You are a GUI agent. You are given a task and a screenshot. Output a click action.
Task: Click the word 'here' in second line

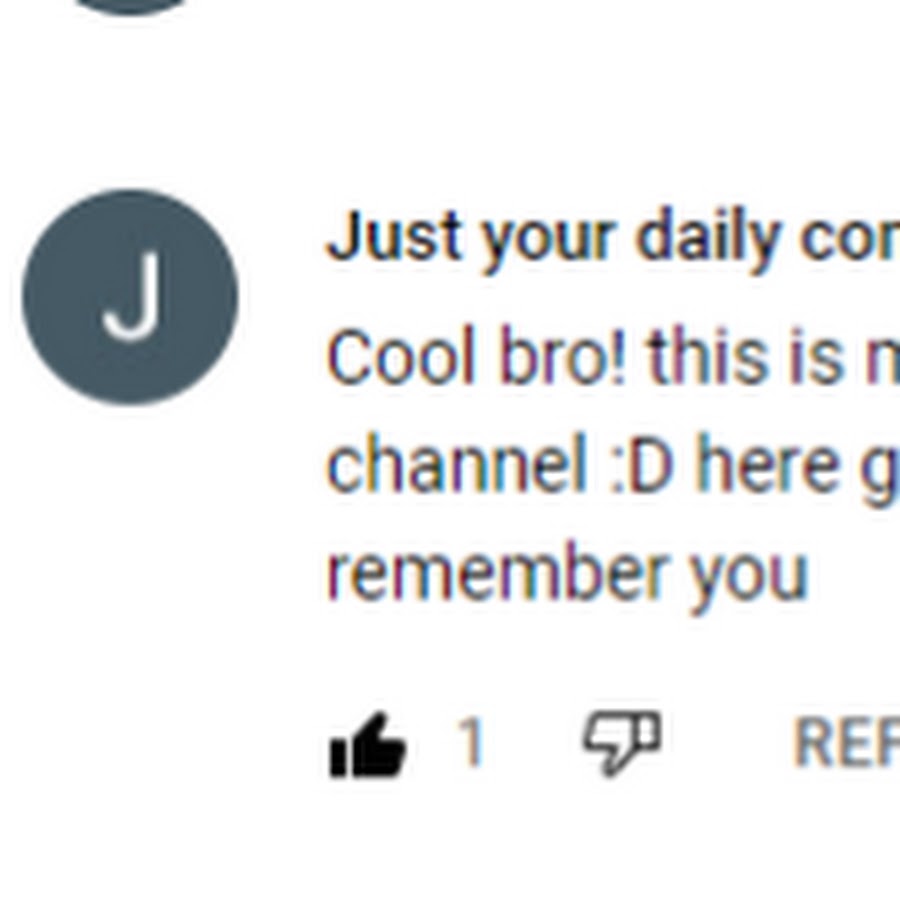(x=767, y=465)
